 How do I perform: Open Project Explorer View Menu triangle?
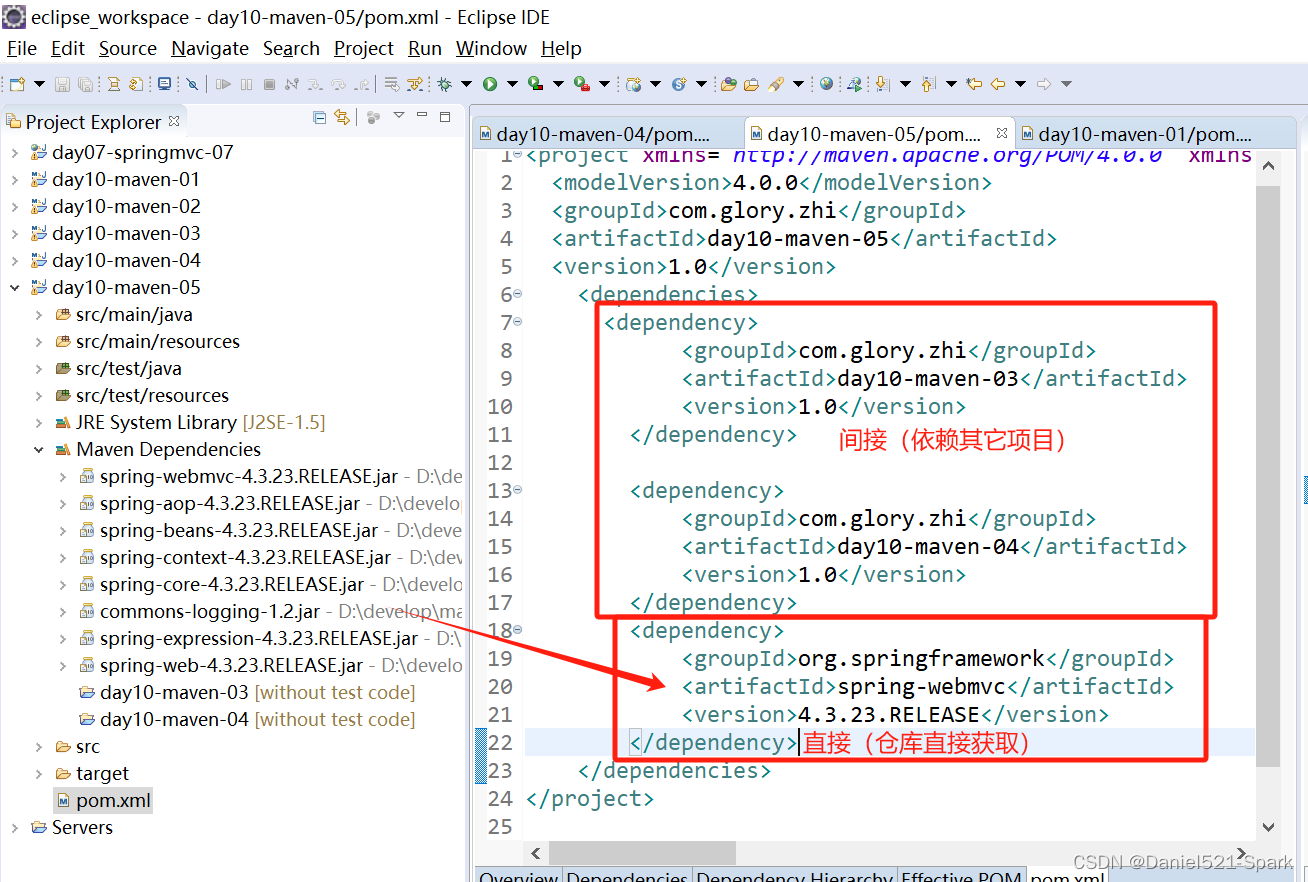click(x=398, y=116)
